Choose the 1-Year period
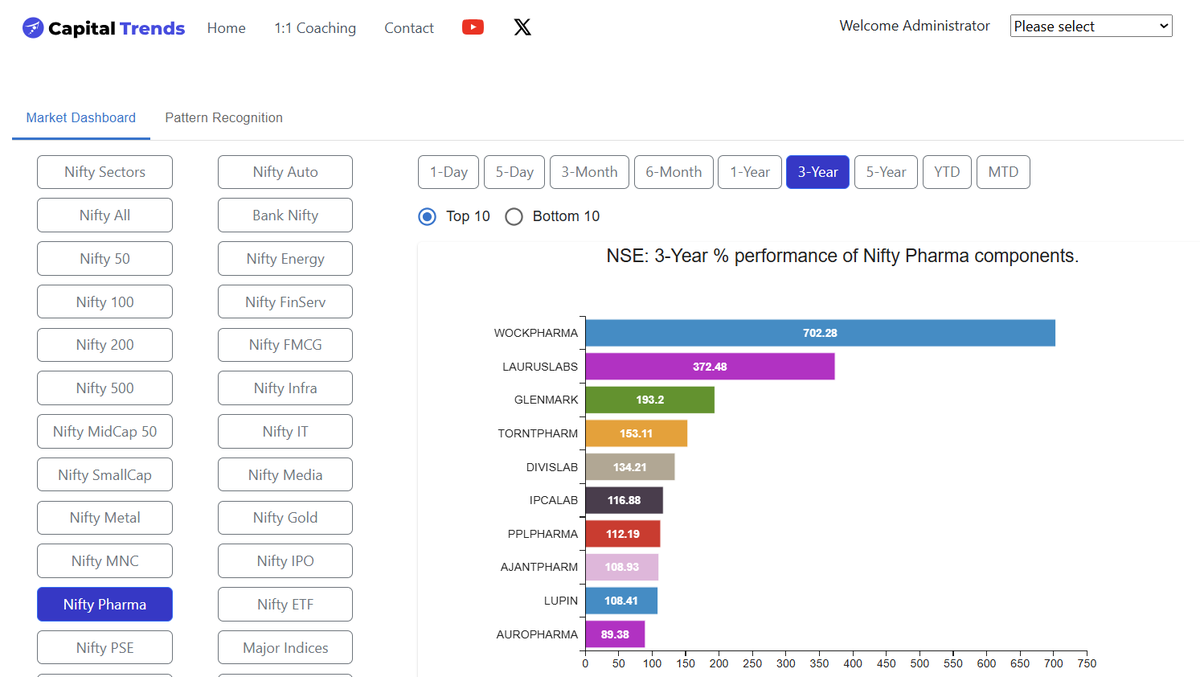The height and width of the screenshot is (677, 1200). 750,172
